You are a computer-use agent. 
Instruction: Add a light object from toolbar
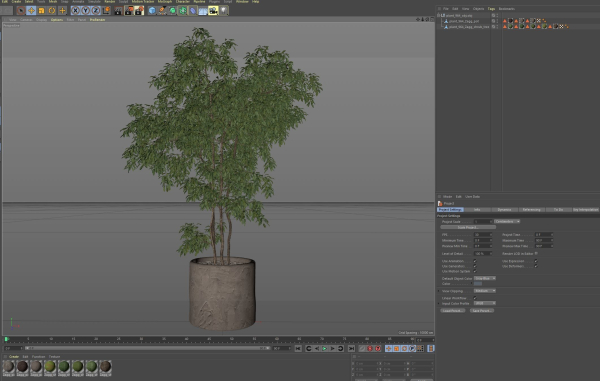click(x=223, y=11)
